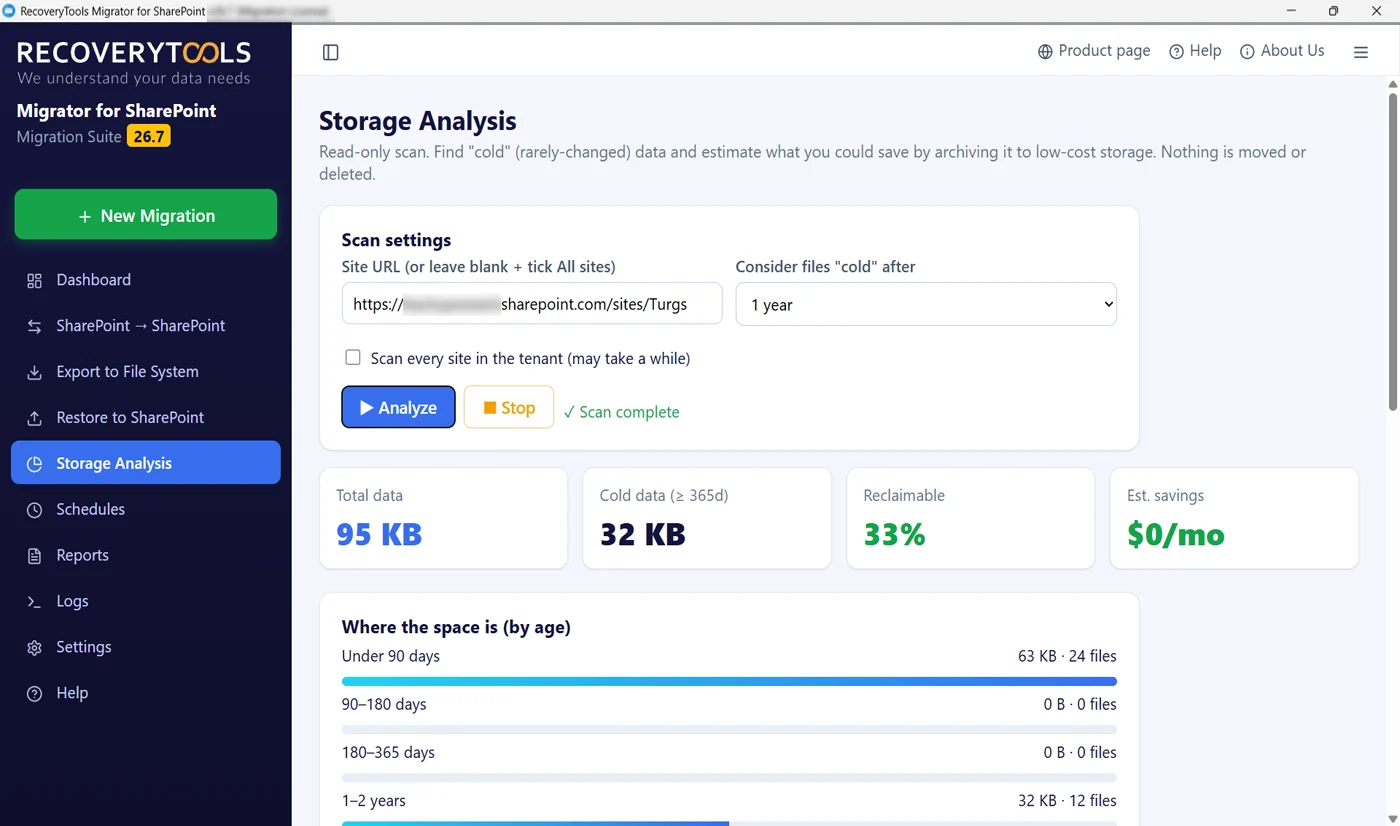Click the globe icon beside Product page

[x=1045, y=52]
